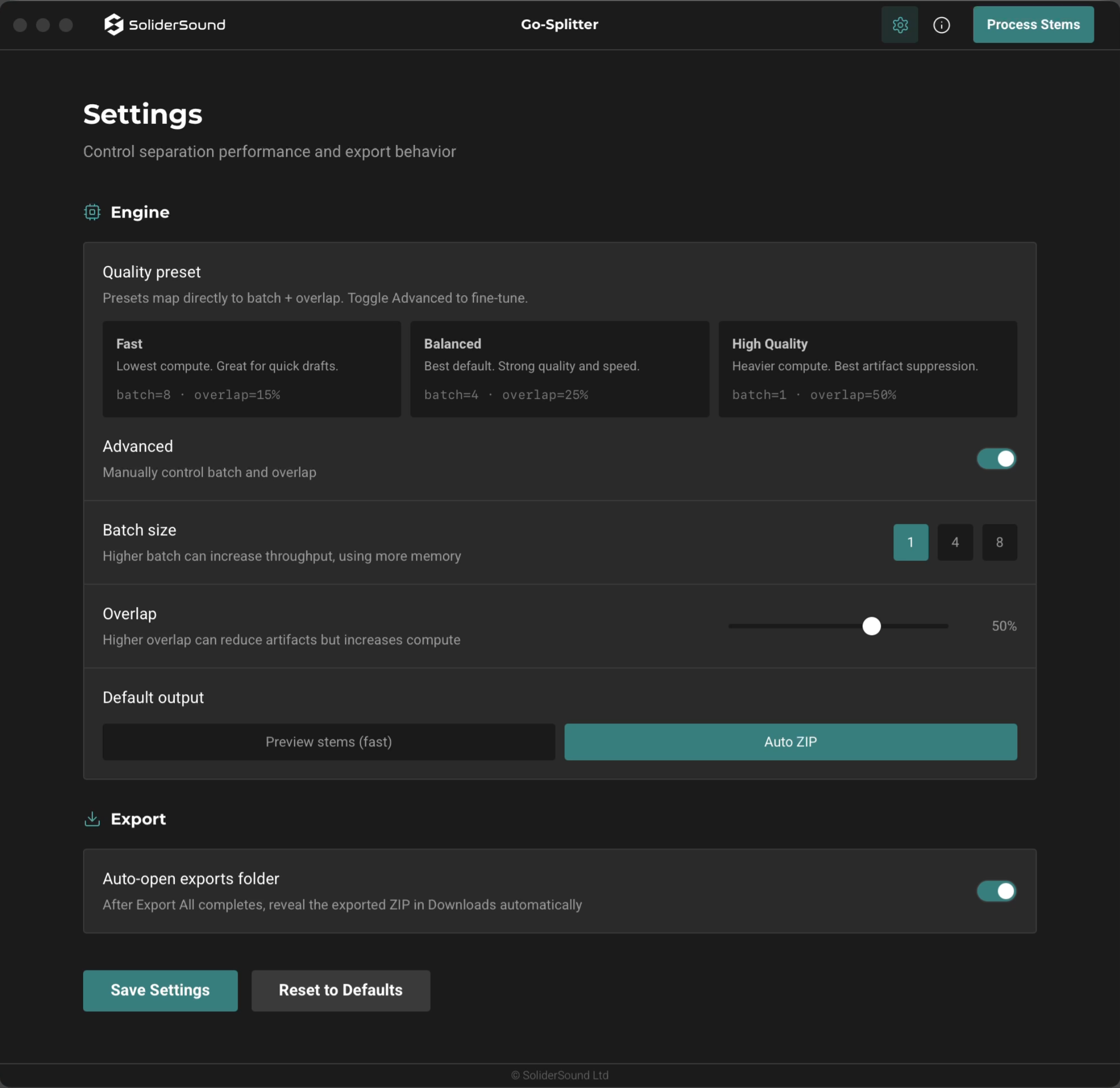Screen dimensions: 1120x1088
Task: Disable Auto-open exports folder toggle
Action: 996,891
